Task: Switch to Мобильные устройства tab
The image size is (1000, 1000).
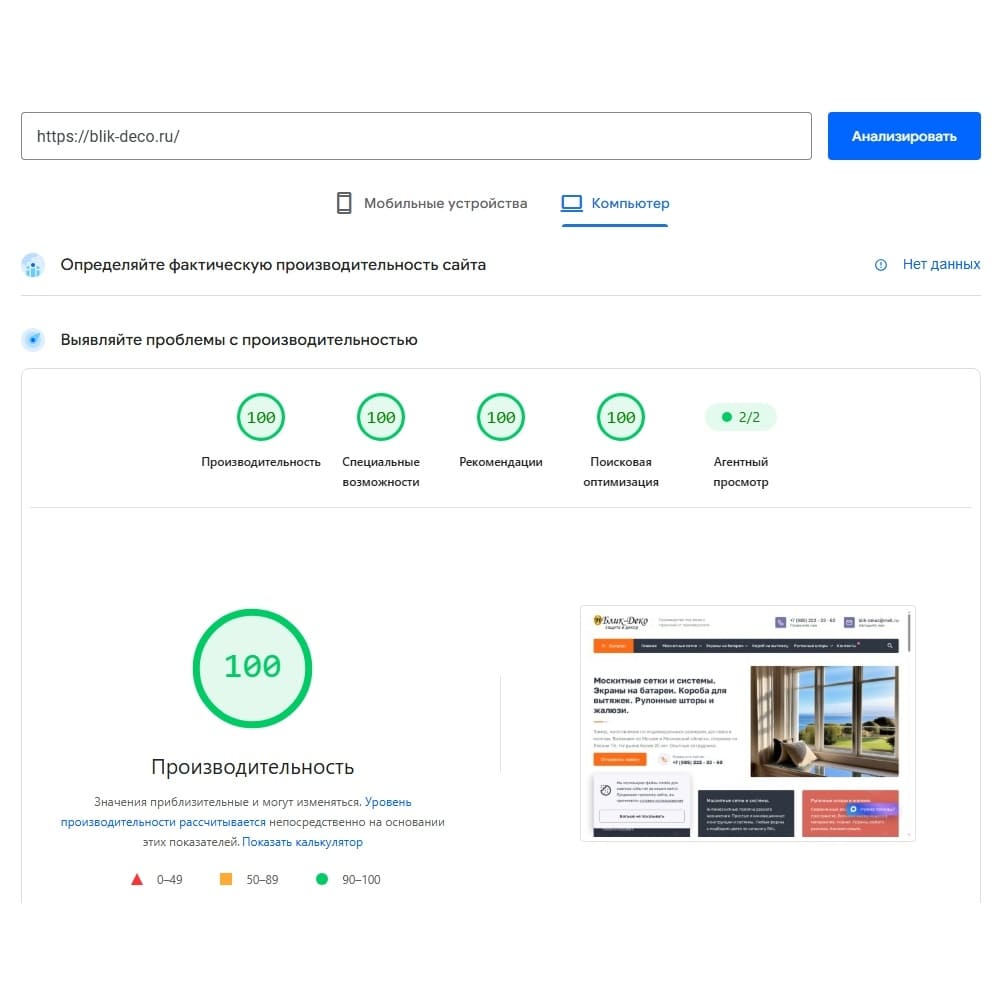Action: [432, 203]
